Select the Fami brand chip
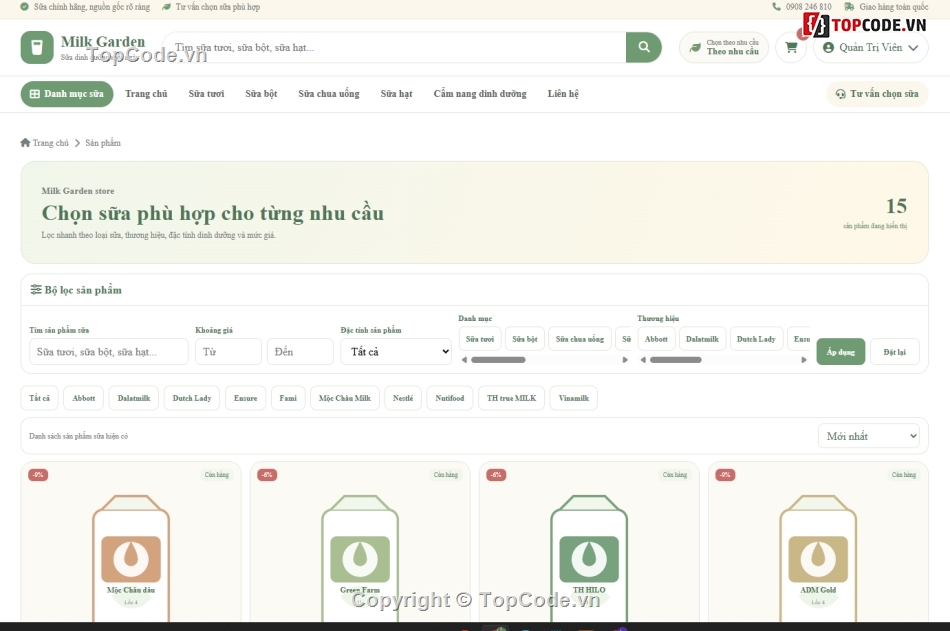This screenshot has width=950, height=631. click(288, 398)
